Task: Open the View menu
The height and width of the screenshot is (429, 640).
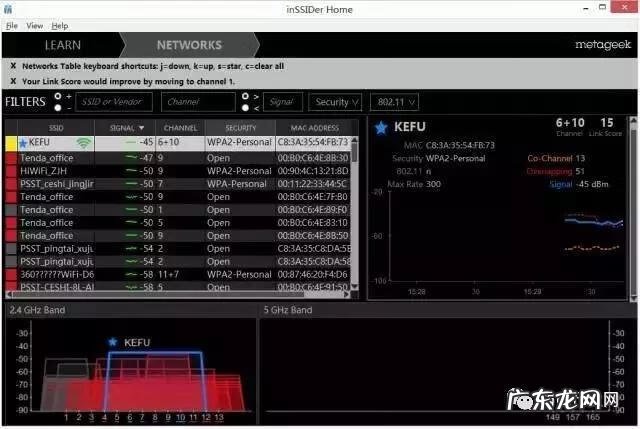Action: (35, 26)
